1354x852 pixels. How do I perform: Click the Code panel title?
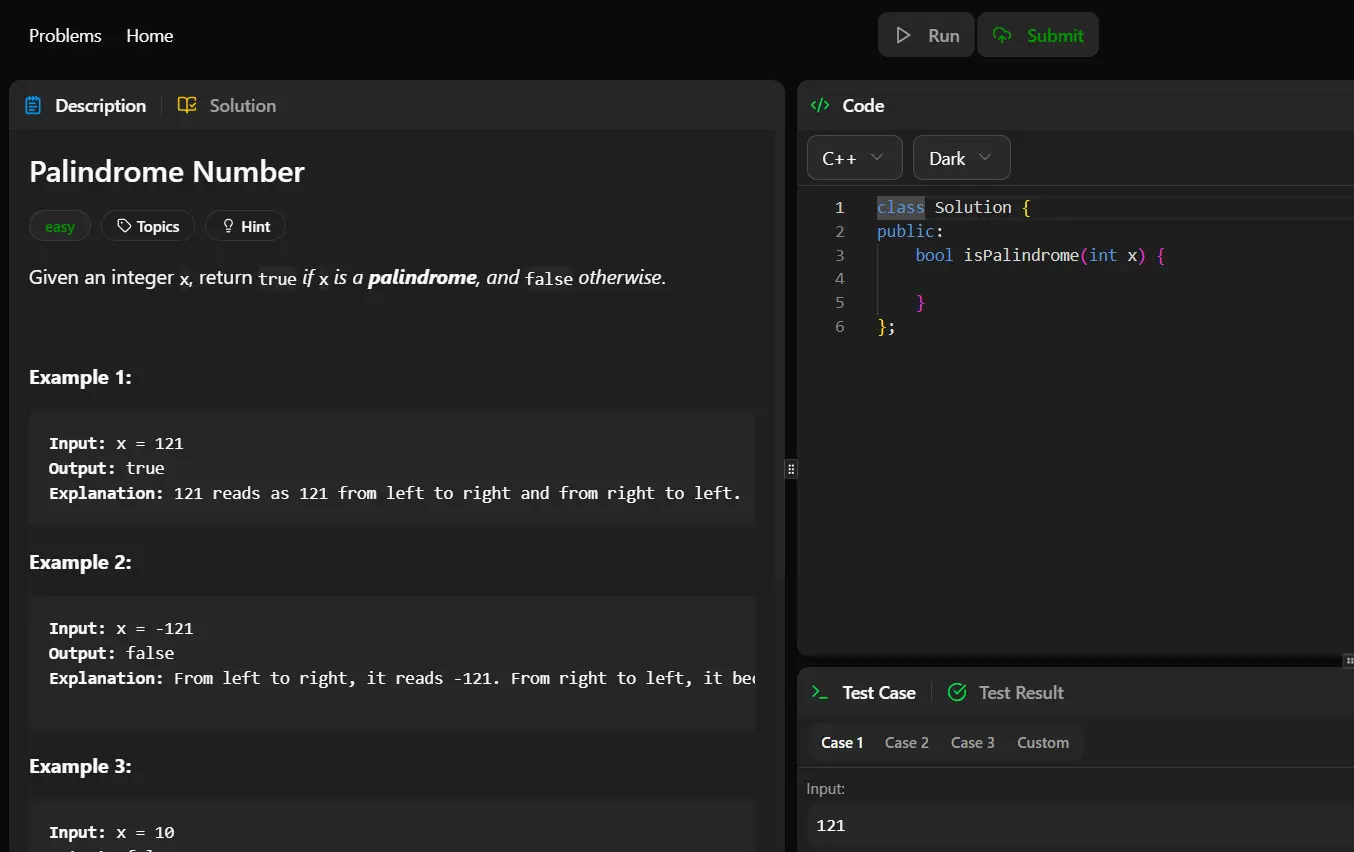pos(863,105)
